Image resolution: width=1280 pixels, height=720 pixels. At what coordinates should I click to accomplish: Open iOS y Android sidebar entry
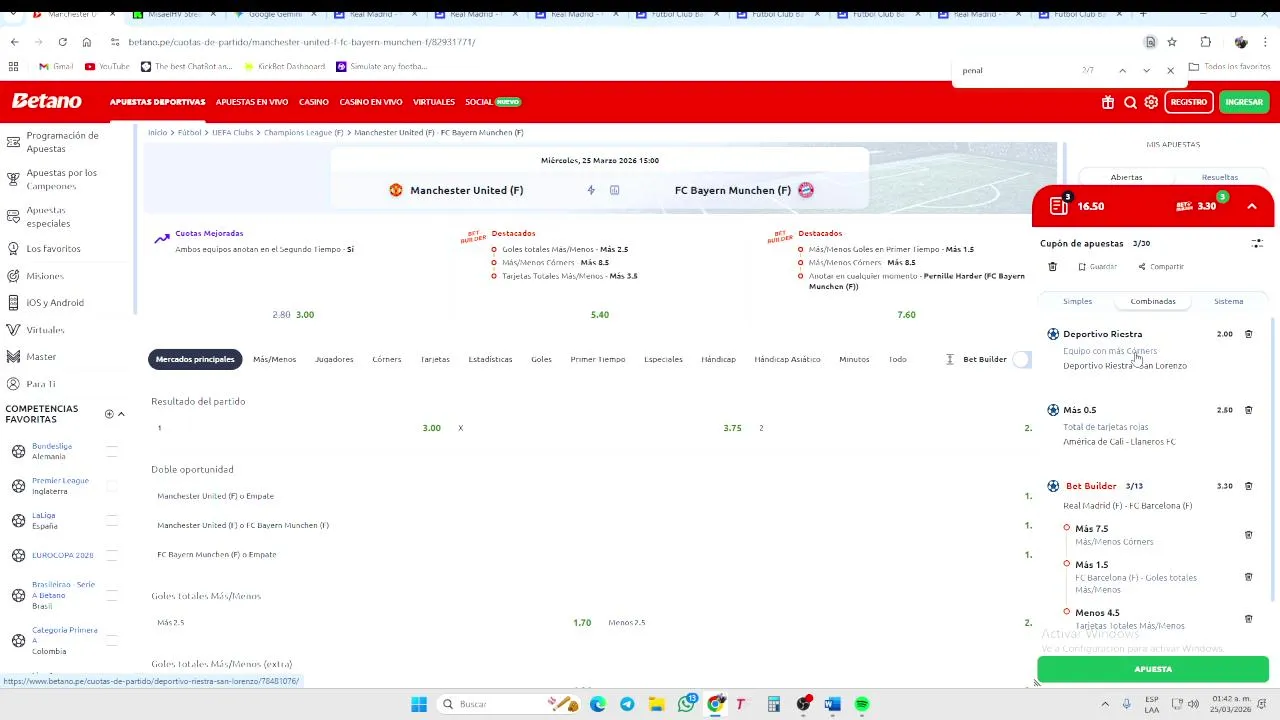tap(55, 303)
